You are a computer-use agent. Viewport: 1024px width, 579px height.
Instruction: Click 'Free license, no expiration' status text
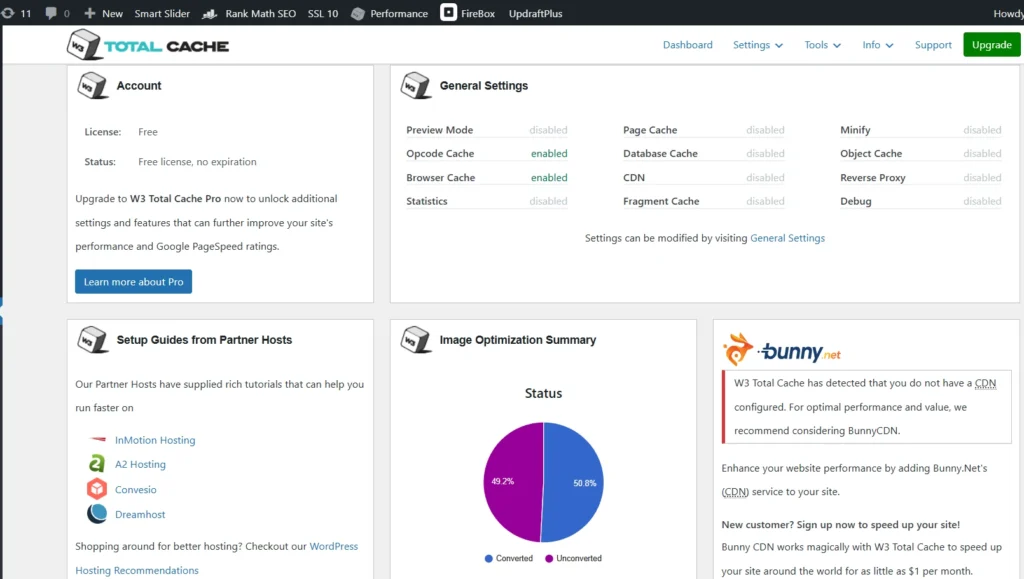click(197, 162)
